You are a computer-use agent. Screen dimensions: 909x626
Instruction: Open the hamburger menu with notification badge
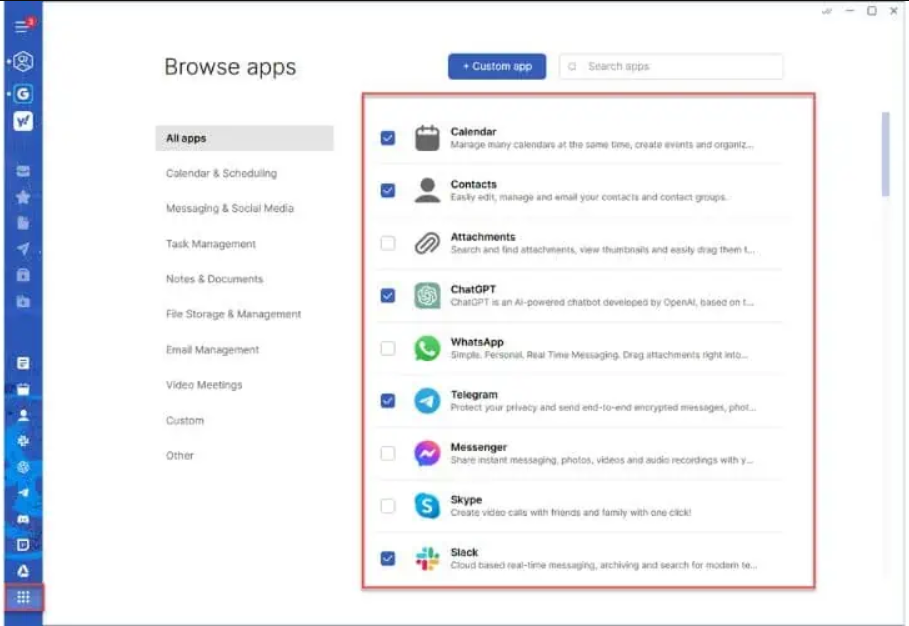[23, 26]
